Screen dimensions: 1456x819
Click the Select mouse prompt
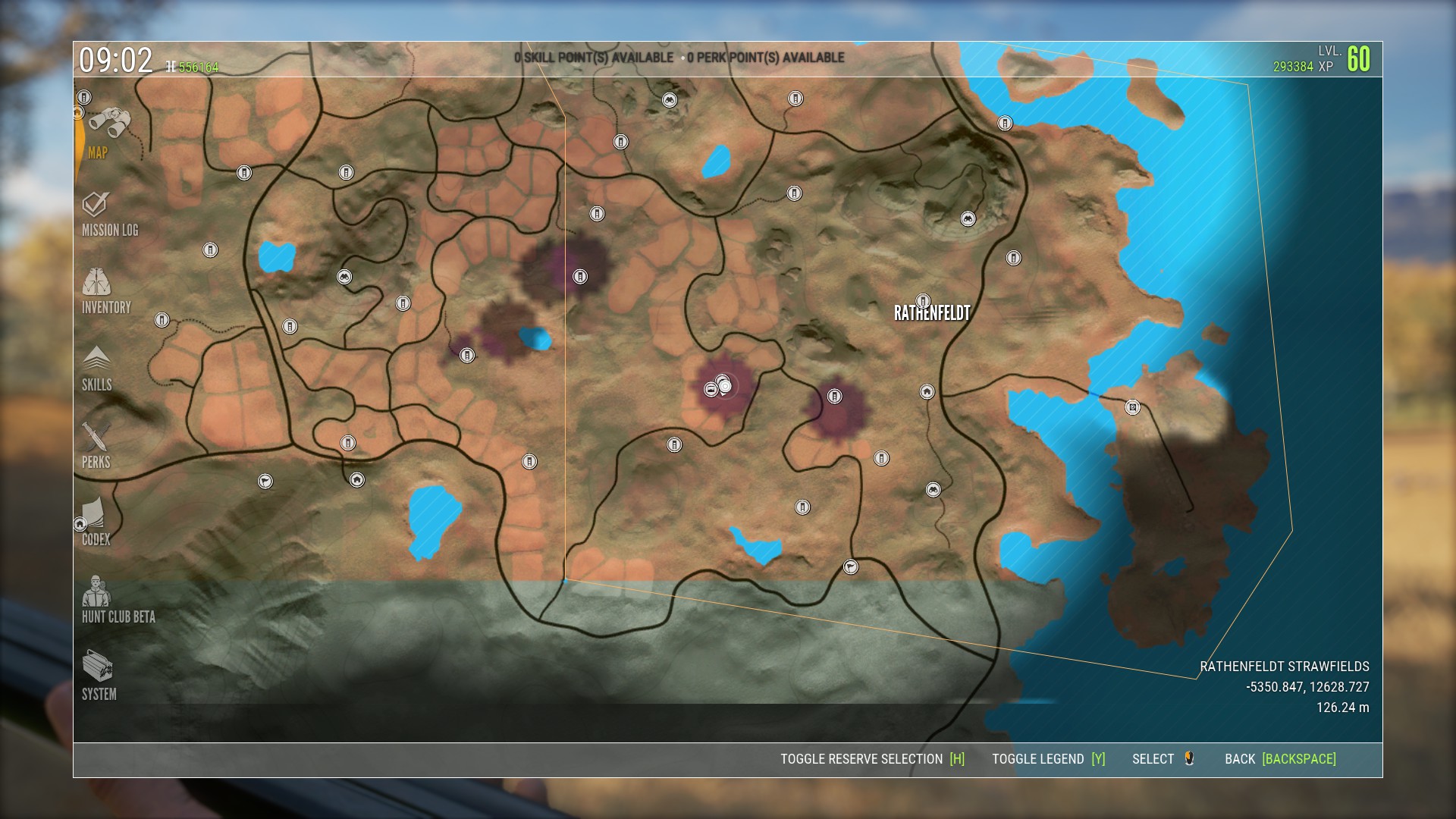[x=1163, y=759]
